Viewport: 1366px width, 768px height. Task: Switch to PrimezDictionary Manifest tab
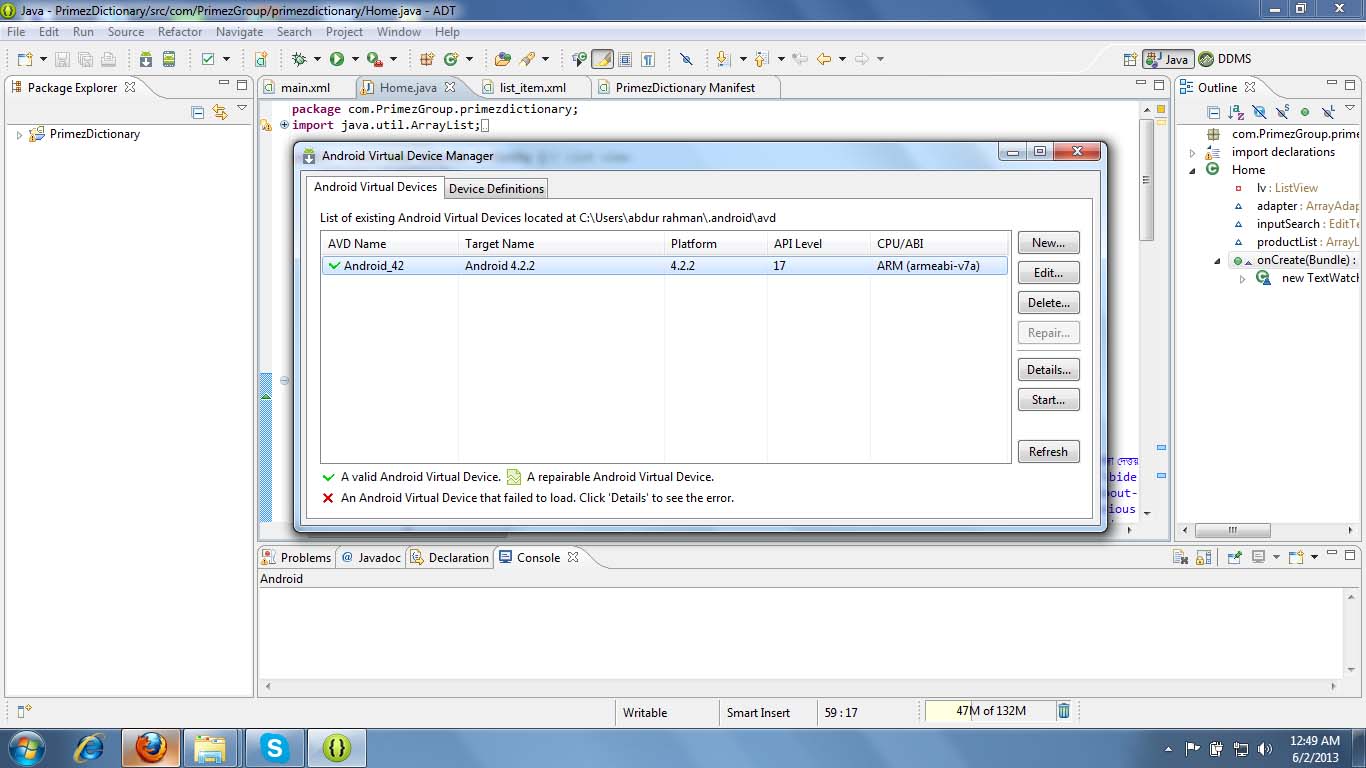[685, 88]
